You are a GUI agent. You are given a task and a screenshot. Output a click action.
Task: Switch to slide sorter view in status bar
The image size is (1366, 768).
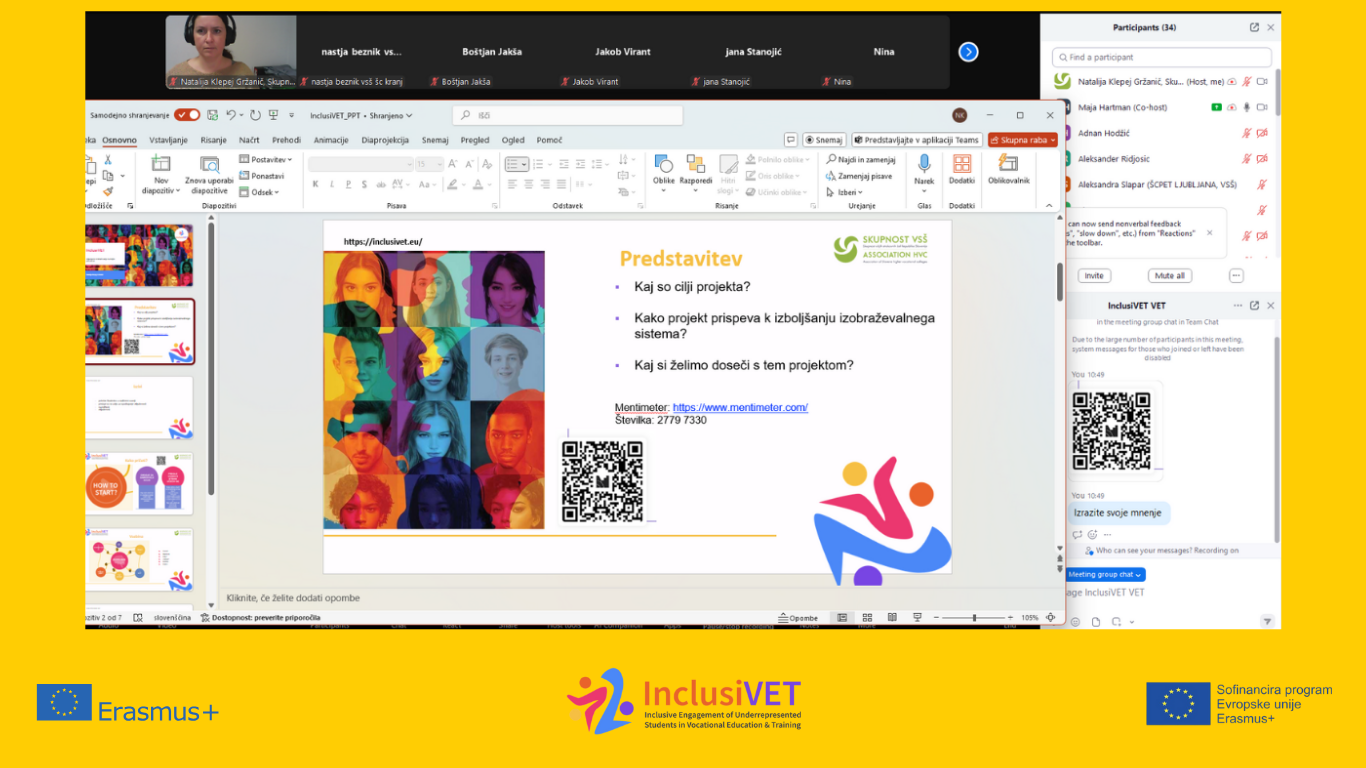point(867,618)
